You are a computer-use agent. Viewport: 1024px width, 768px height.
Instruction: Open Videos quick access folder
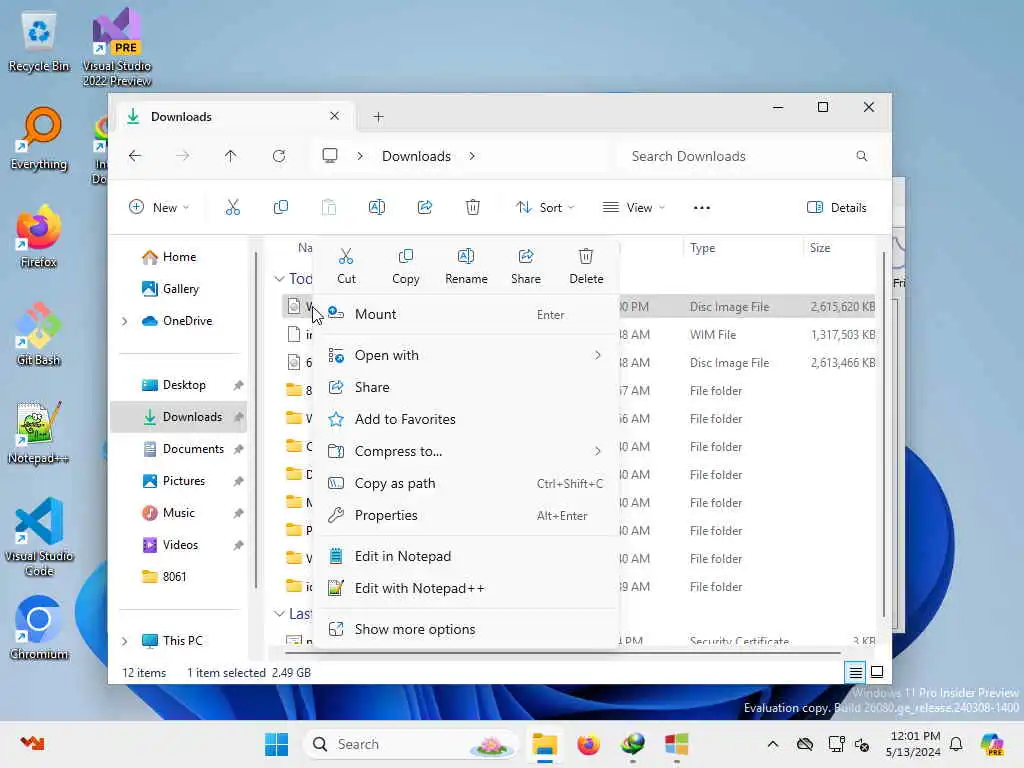180,545
